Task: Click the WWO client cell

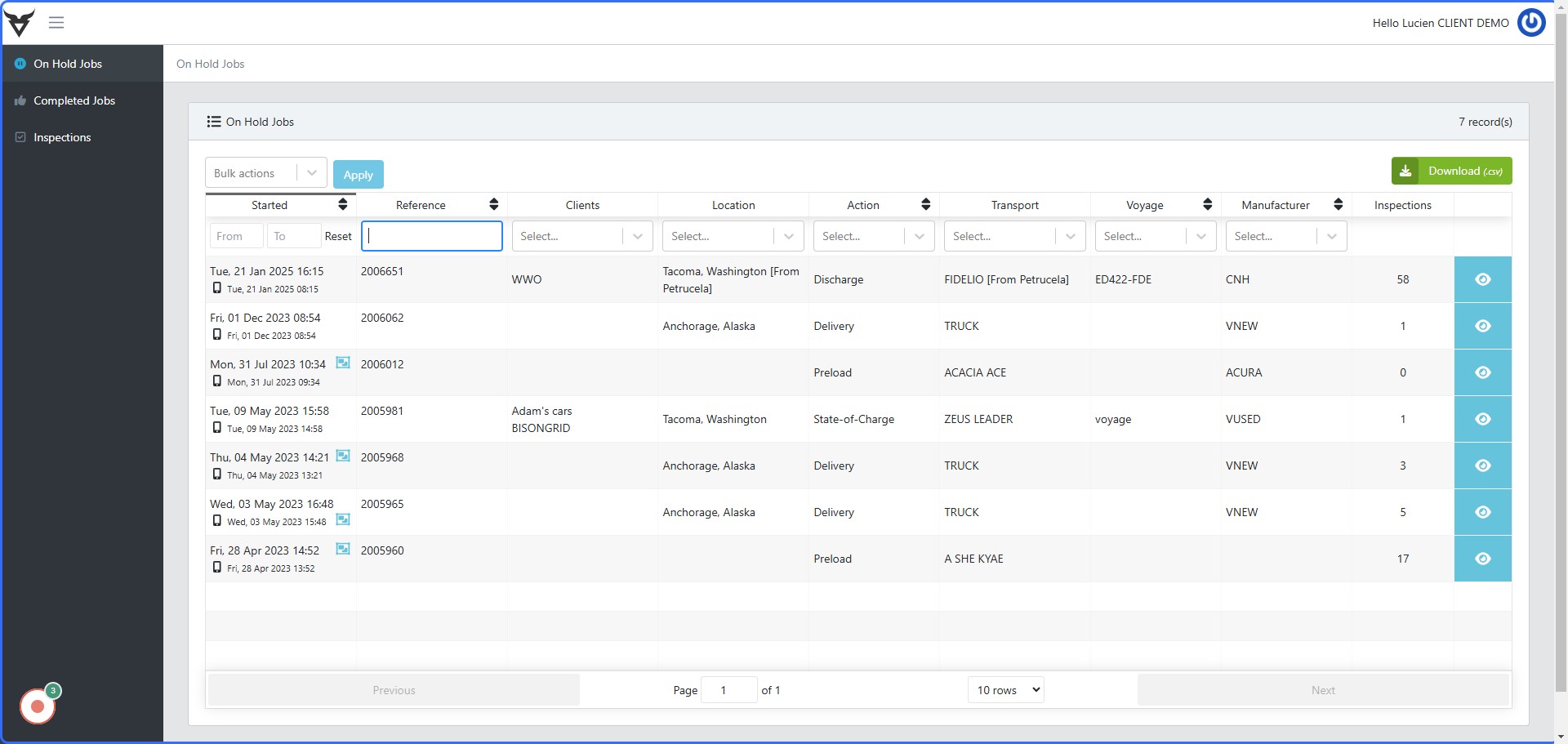Action: (x=527, y=279)
